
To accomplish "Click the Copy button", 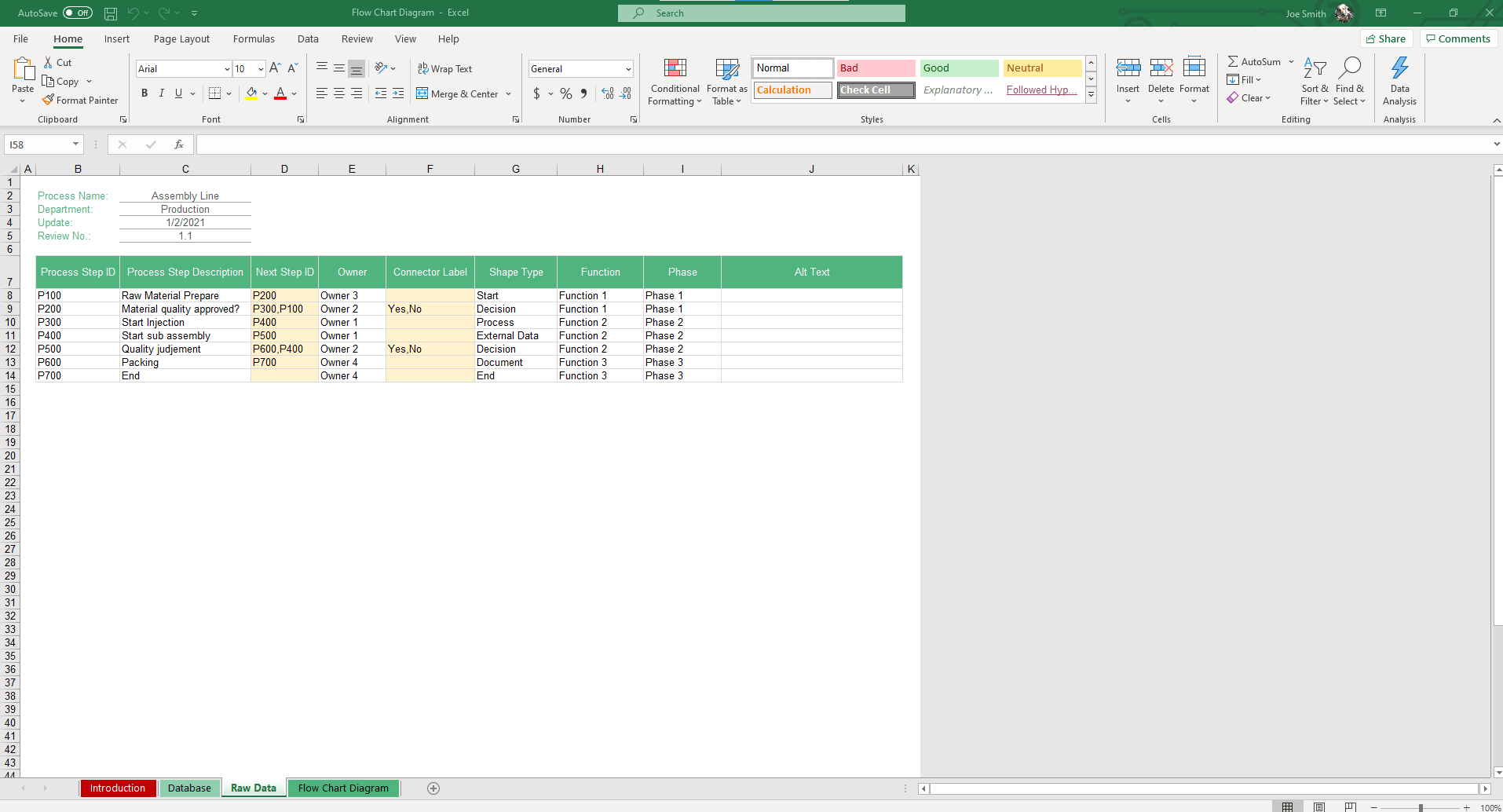I will point(61,82).
